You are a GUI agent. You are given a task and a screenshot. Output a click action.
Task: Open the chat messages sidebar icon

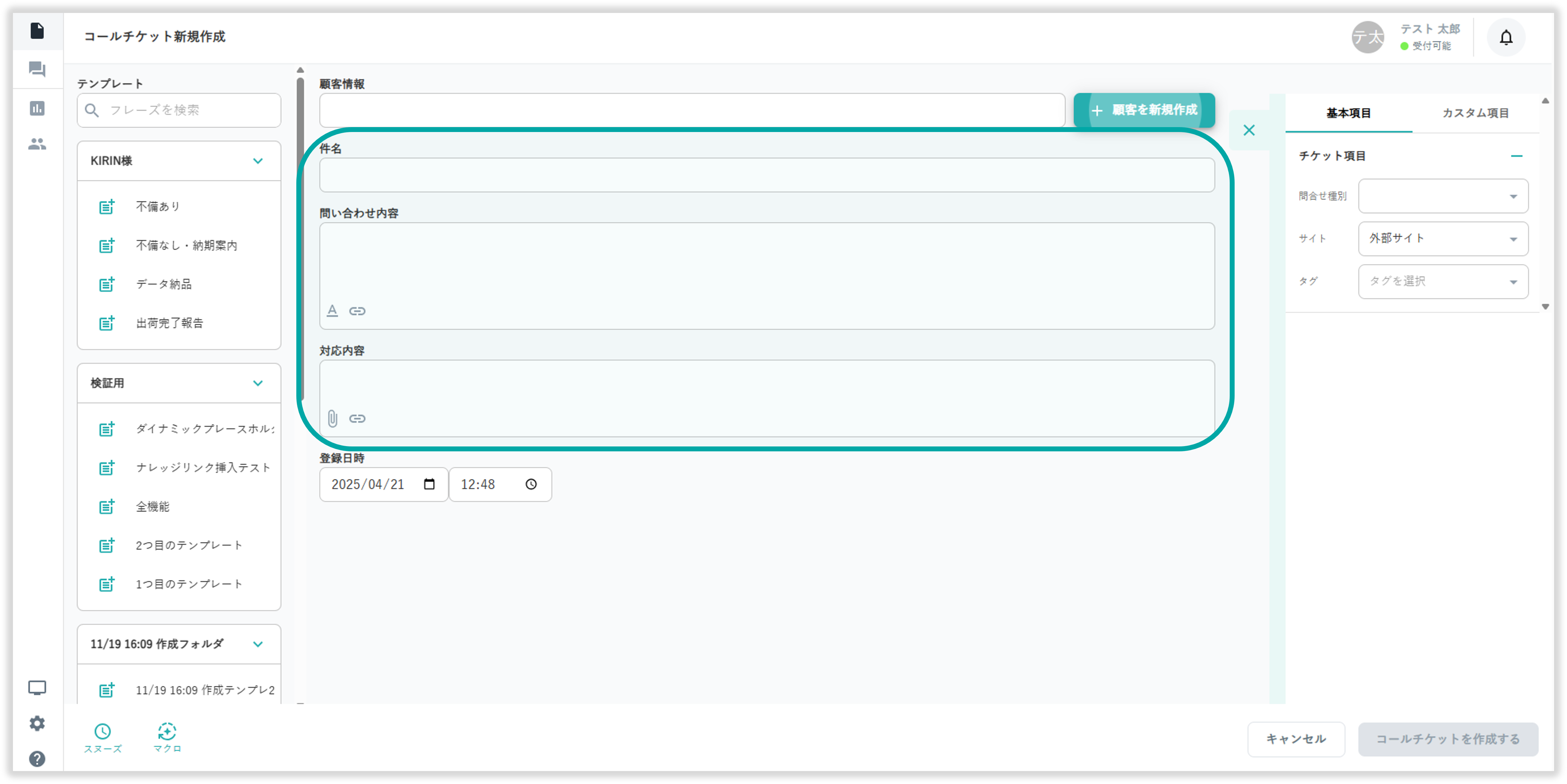click(x=37, y=69)
